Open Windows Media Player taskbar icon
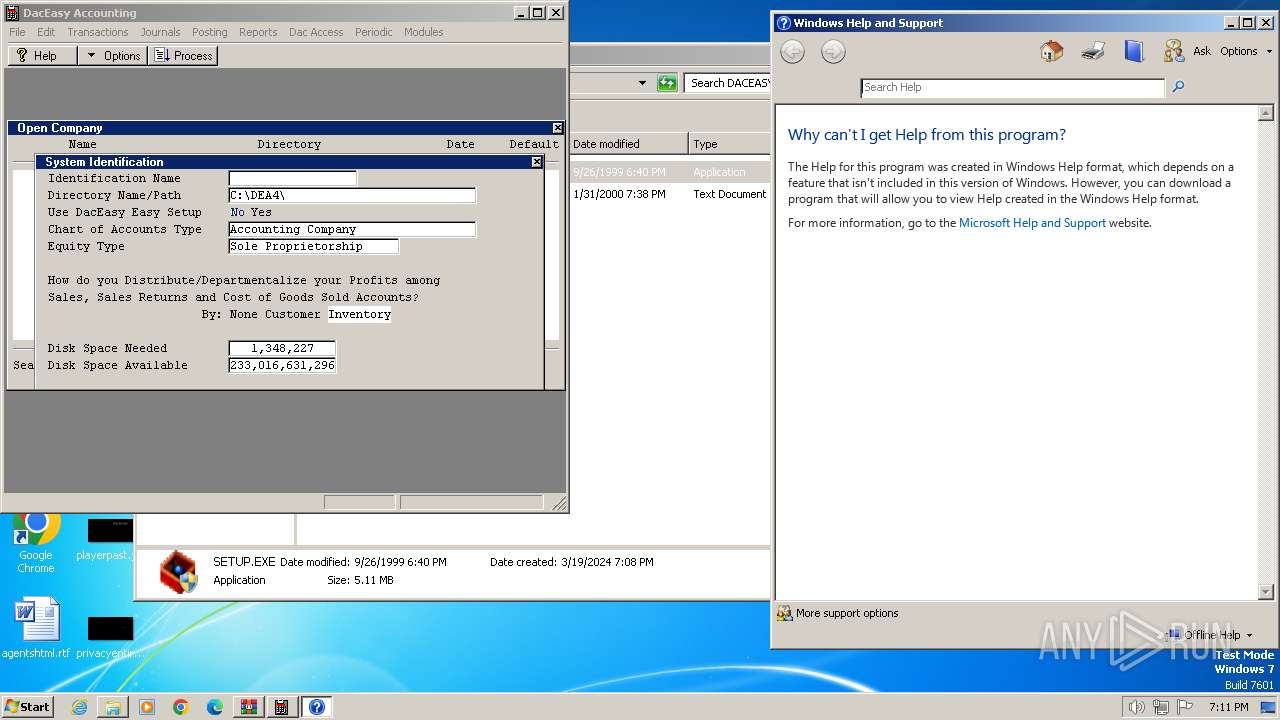 coord(147,707)
